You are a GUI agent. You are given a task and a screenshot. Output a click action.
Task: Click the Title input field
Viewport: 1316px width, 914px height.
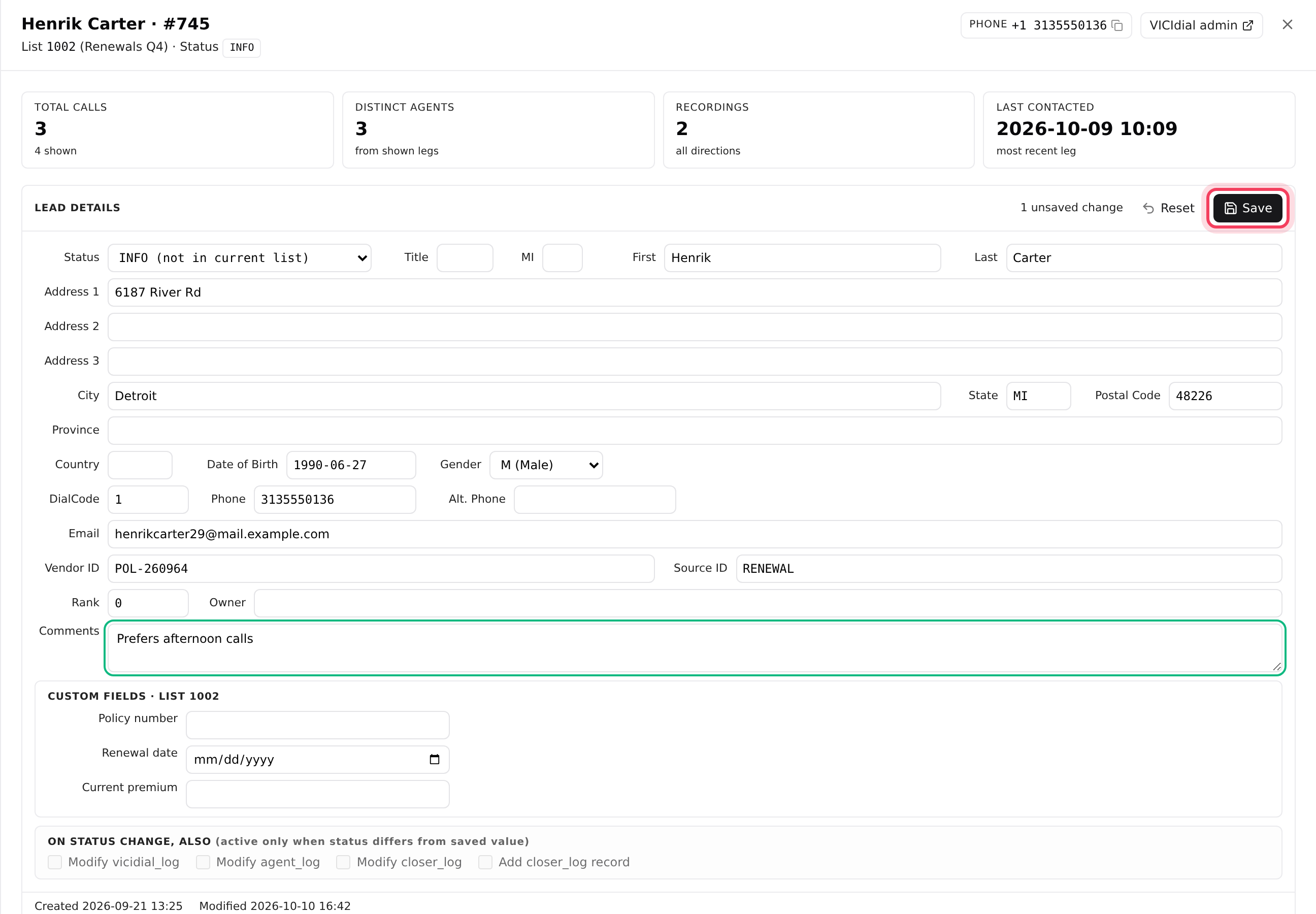click(465, 258)
